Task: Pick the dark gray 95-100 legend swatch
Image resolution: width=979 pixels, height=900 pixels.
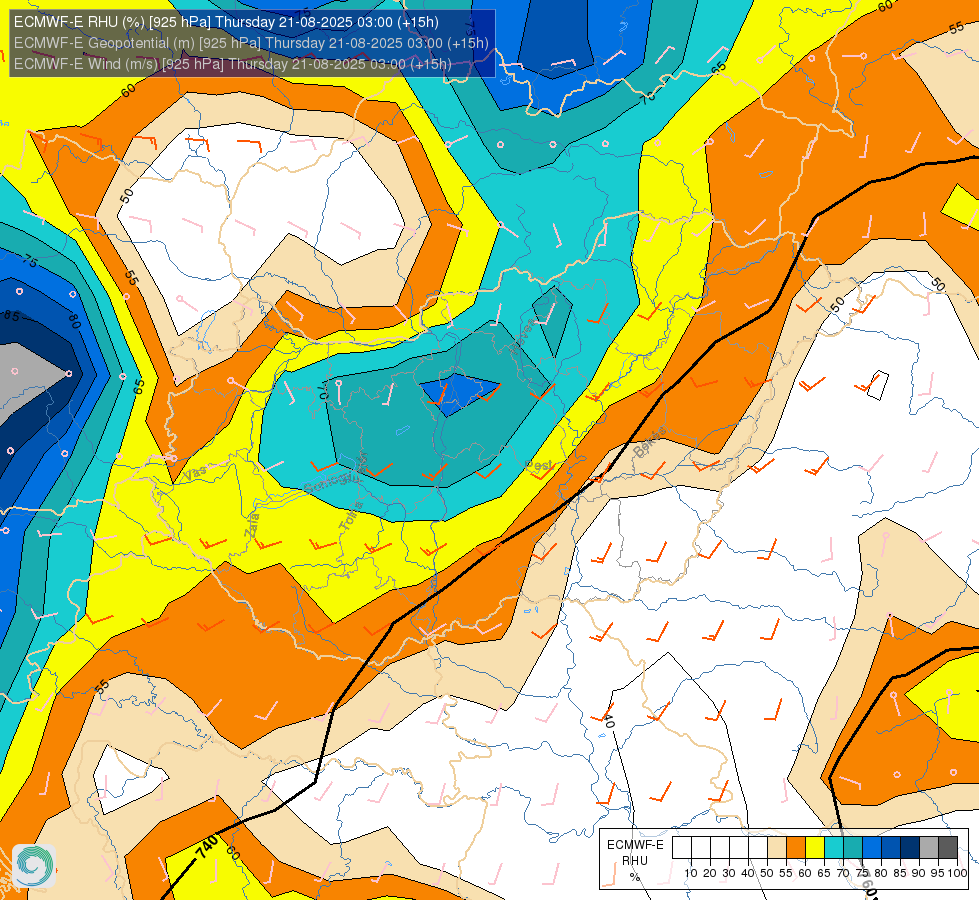Action: tap(948, 848)
